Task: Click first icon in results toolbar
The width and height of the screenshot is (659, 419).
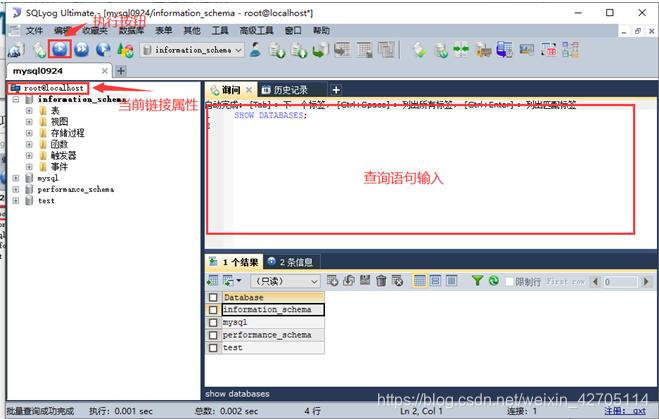Action: 213,280
